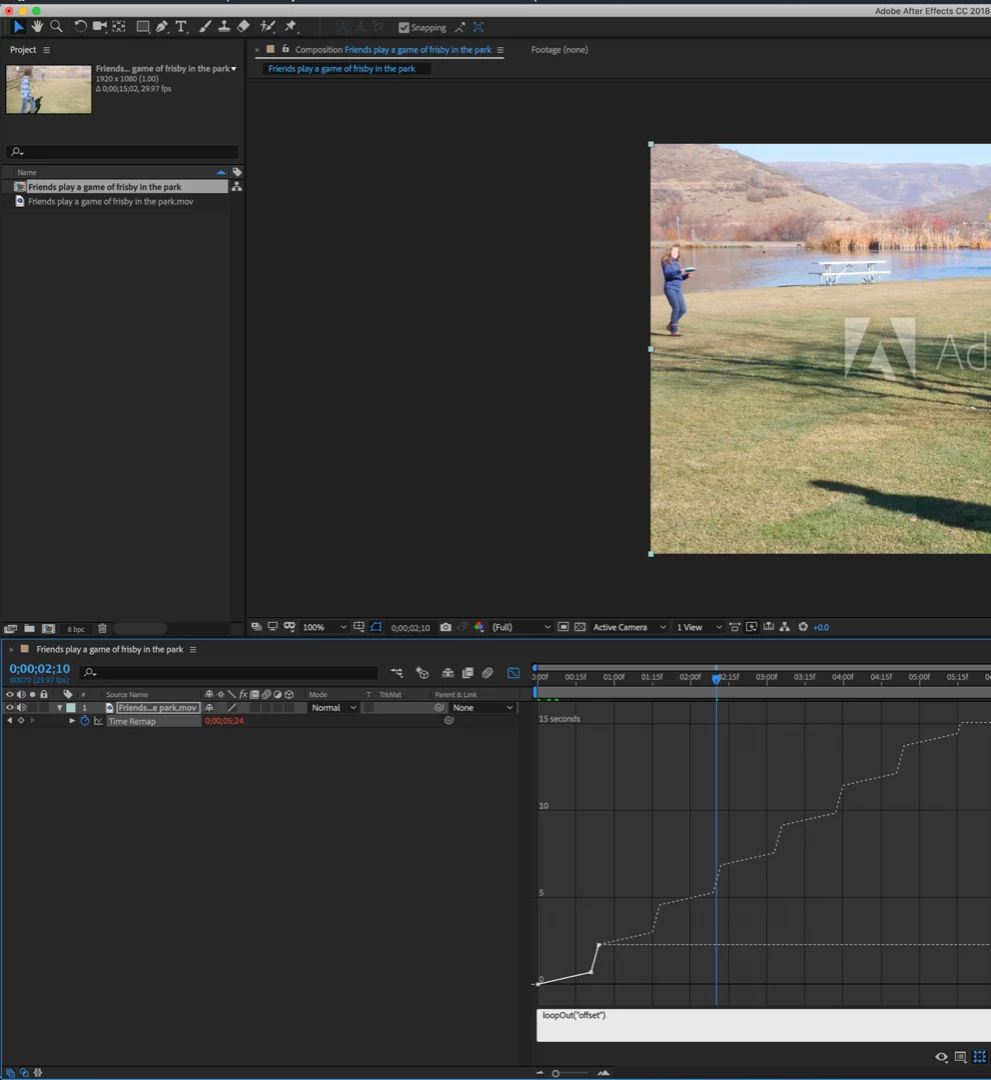The image size is (991, 1080).
Task: Click the viewer timecode 0;00;02;10
Action: 410,627
